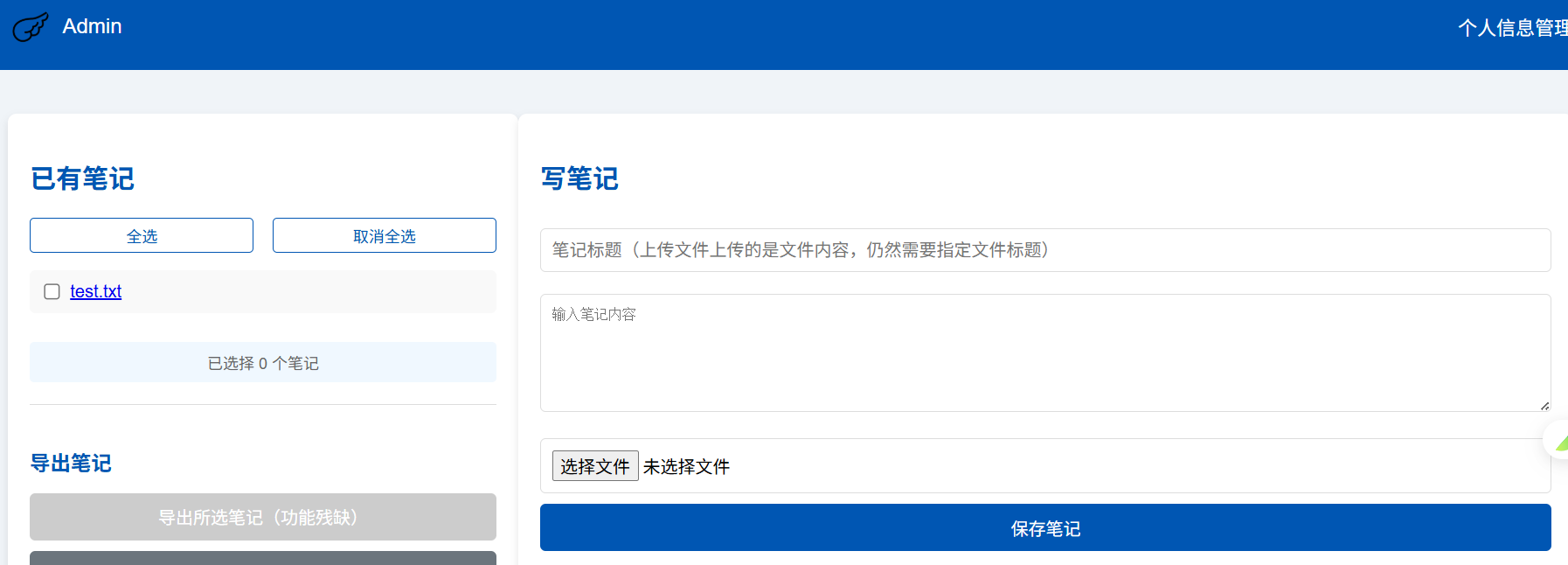Click the wing logo icon
The image size is (1568, 565).
30,27
